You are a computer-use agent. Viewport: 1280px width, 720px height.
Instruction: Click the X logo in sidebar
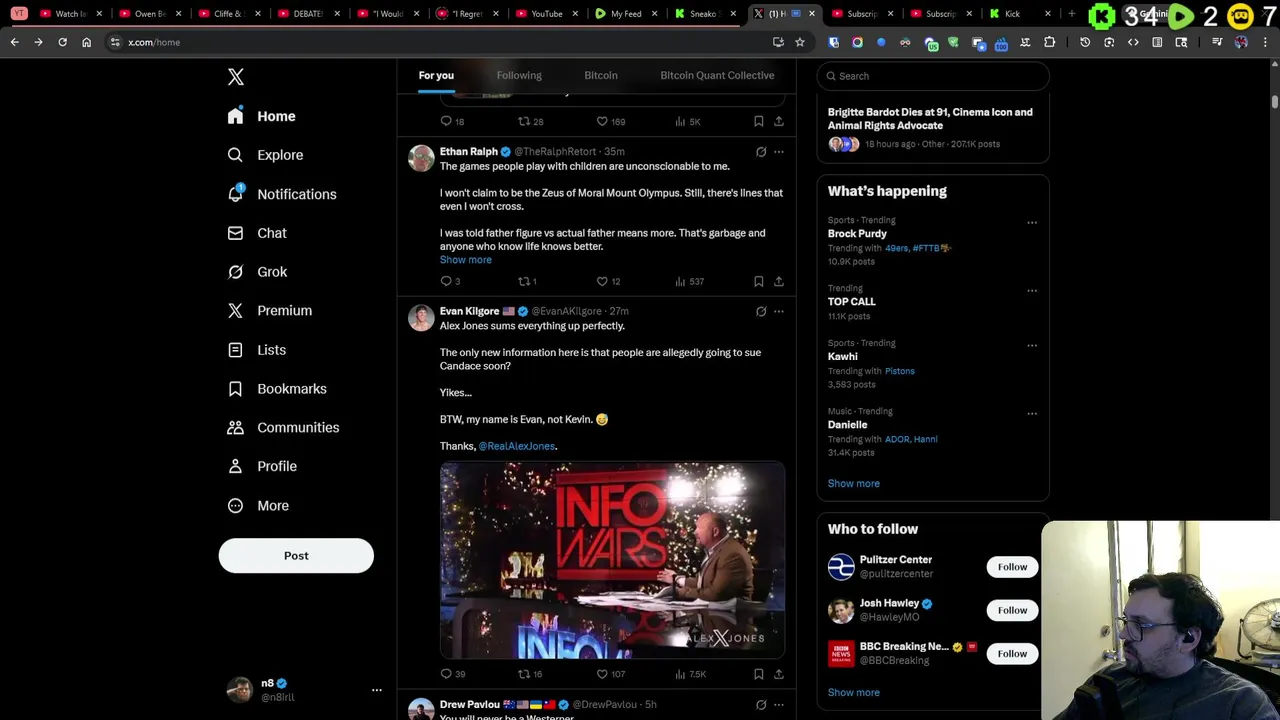[236, 77]
